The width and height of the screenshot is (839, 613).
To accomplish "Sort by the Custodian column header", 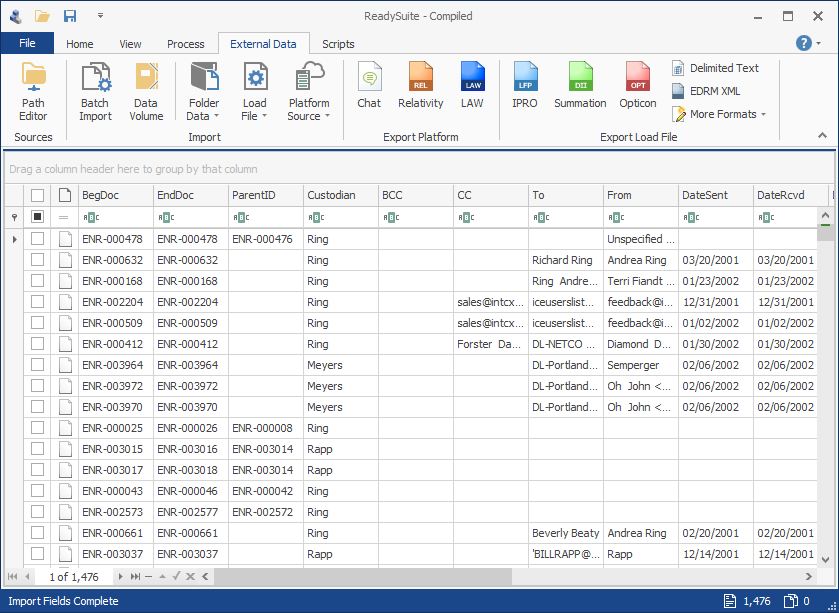I will (x=341, y=195).
